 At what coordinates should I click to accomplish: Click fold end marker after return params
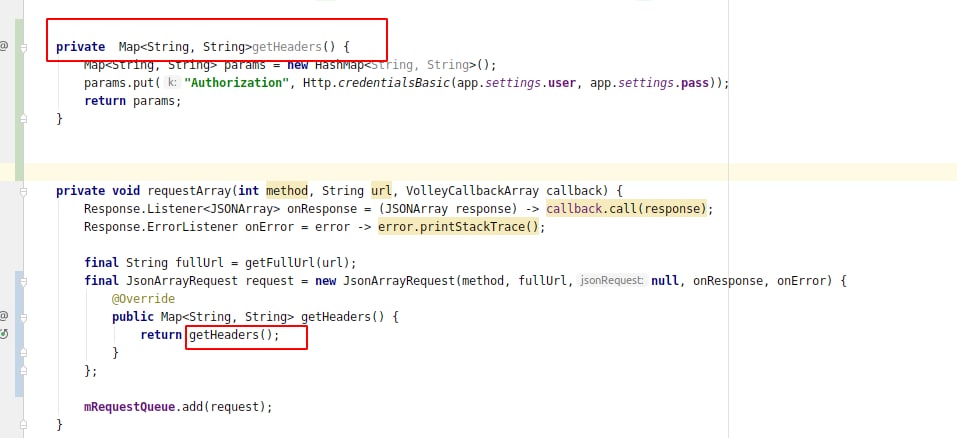click(x=23, y=119)
